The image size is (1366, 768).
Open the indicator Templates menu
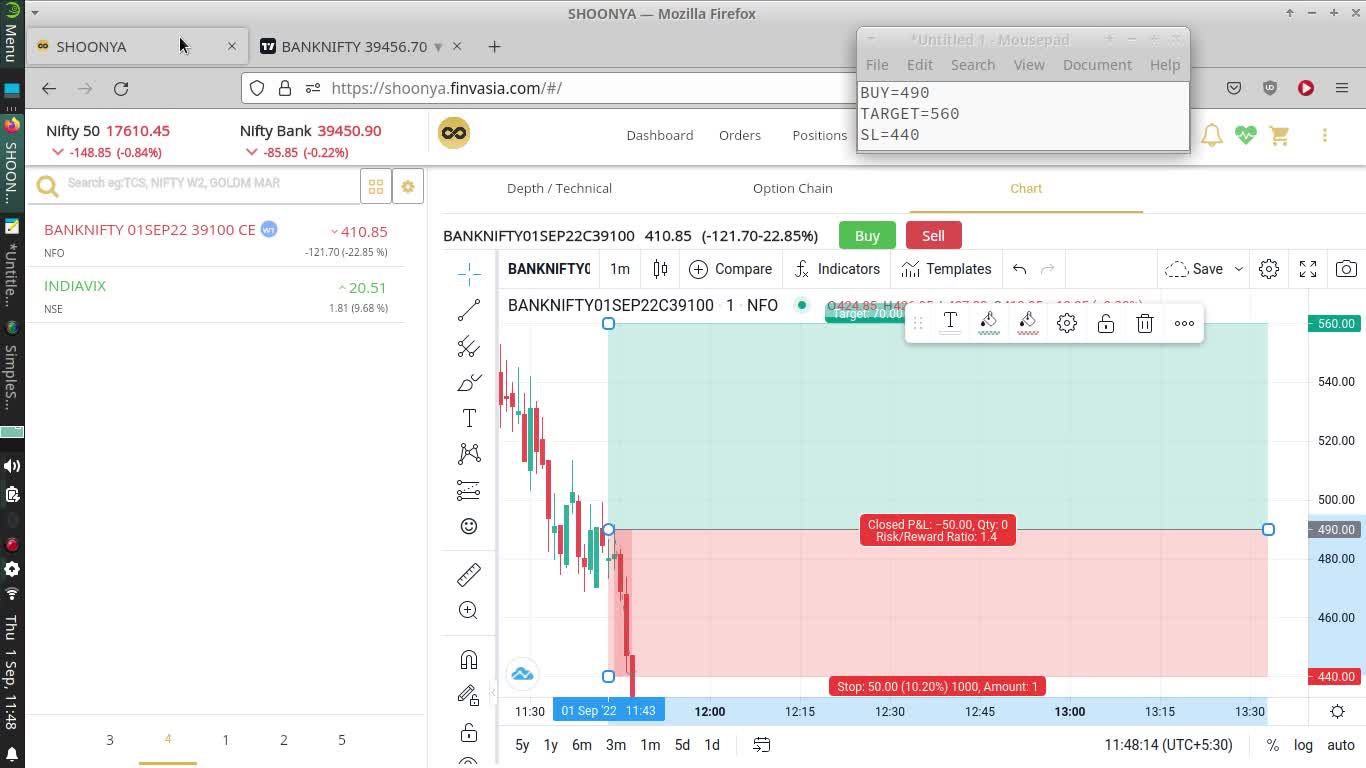(x=946, y=269)
